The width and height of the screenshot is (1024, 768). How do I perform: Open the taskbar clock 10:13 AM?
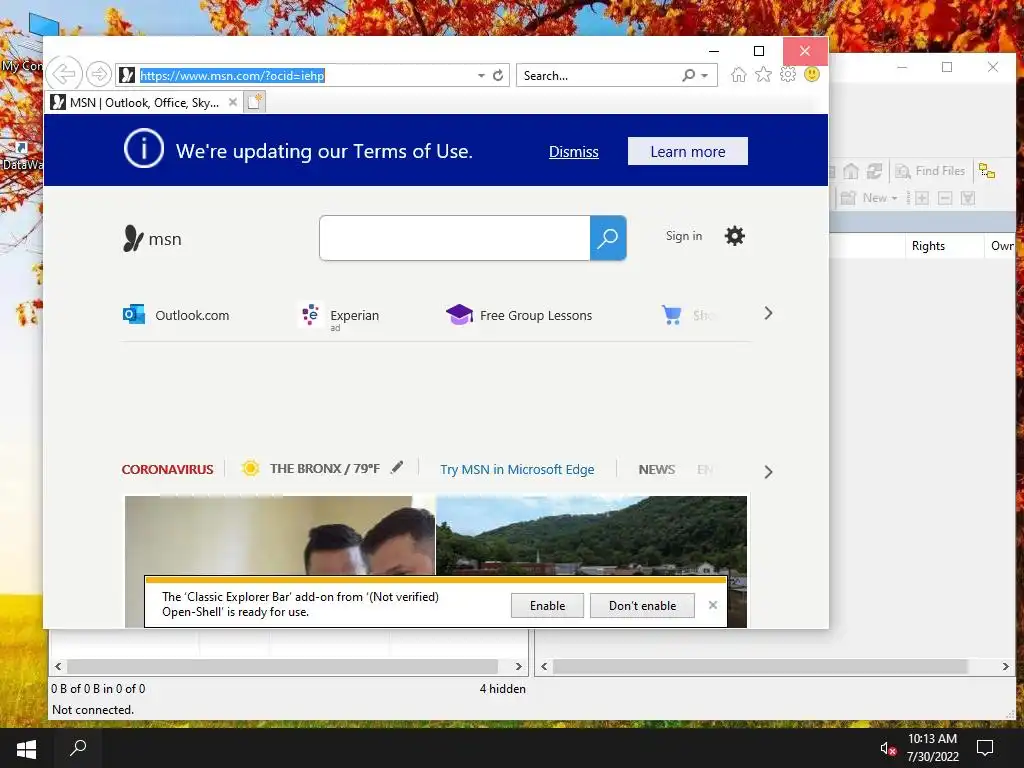(x=933, y=748)
